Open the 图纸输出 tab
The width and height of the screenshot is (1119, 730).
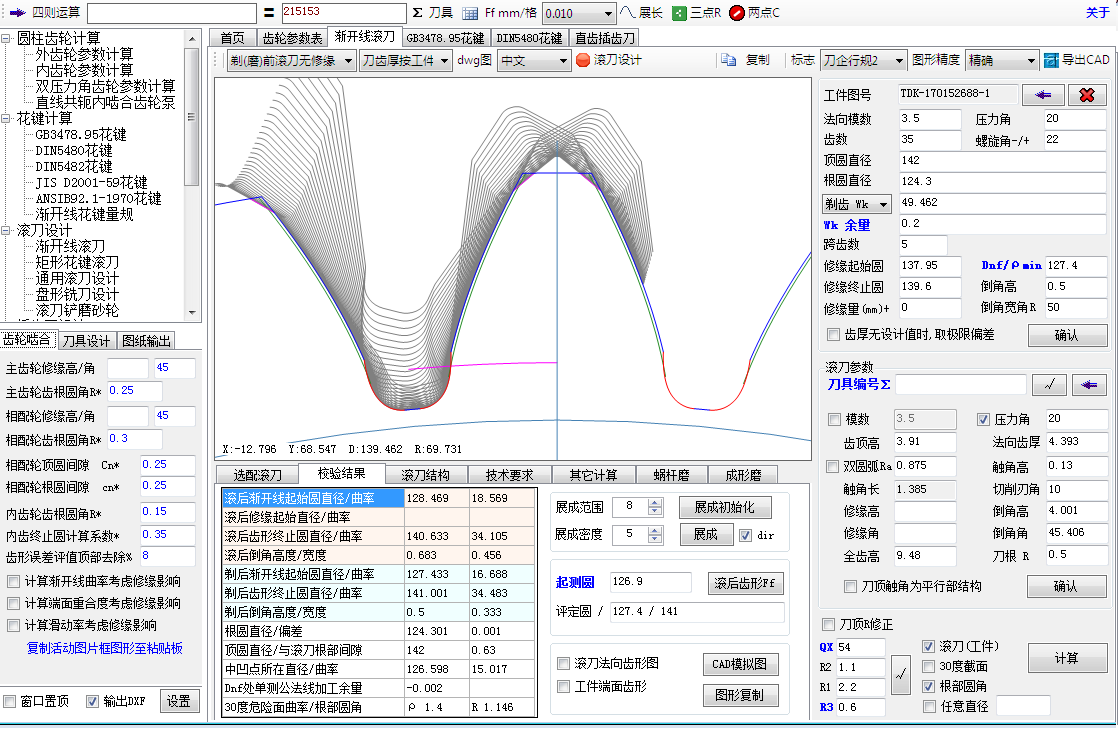[146, 341]
